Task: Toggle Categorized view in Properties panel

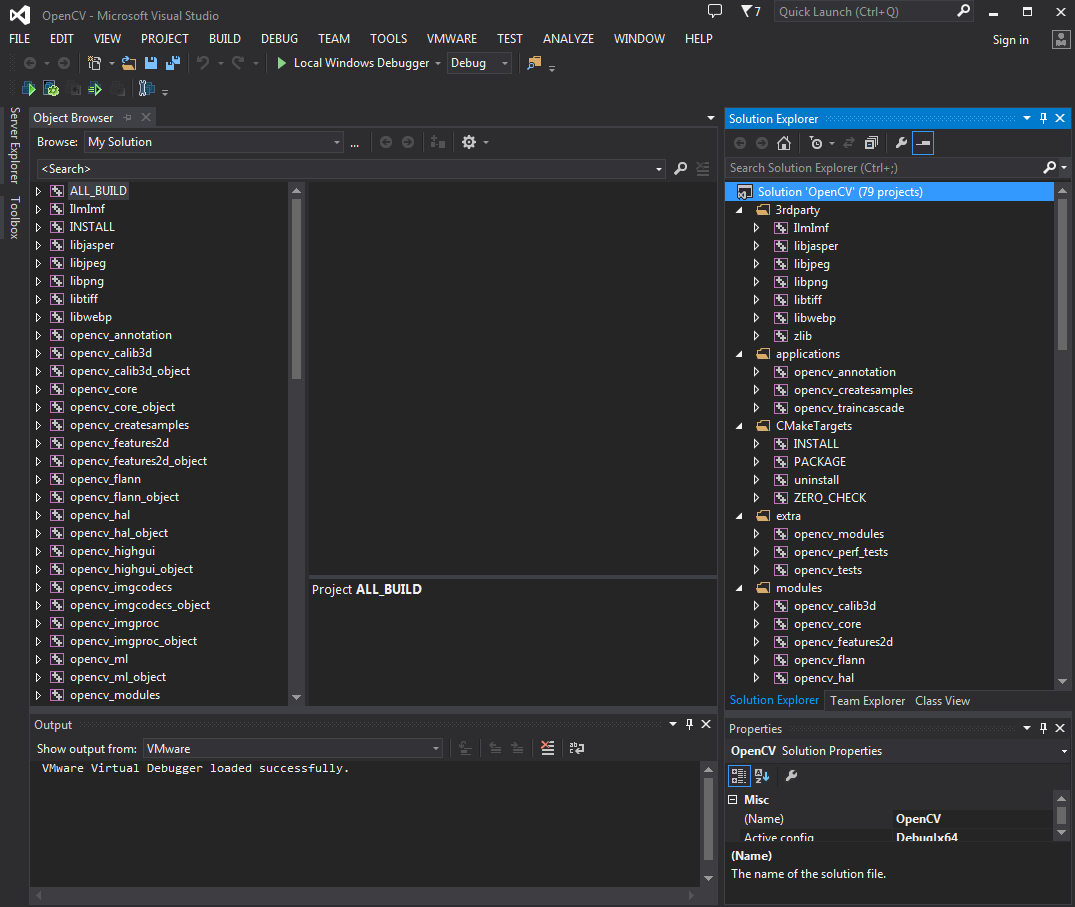Action: coord(739,775)
